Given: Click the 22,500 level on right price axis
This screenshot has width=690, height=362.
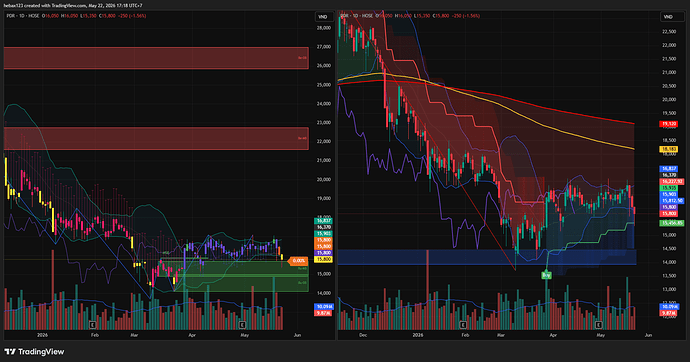Looking at the screenshot, I should click(x=669, y=32).
